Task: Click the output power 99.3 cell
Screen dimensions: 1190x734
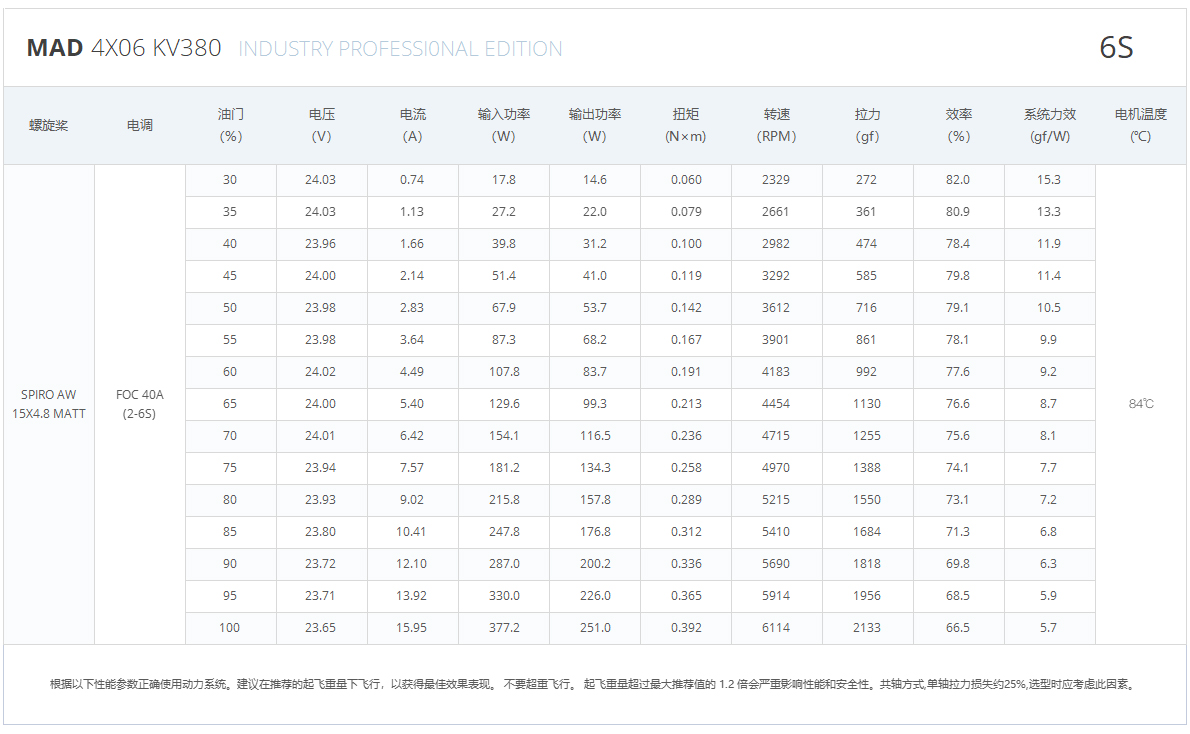Action: (595, 404)
